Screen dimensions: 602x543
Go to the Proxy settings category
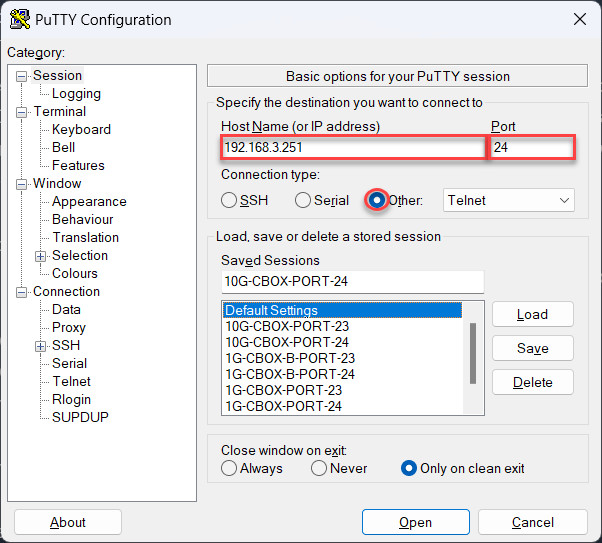click(69, 328)
